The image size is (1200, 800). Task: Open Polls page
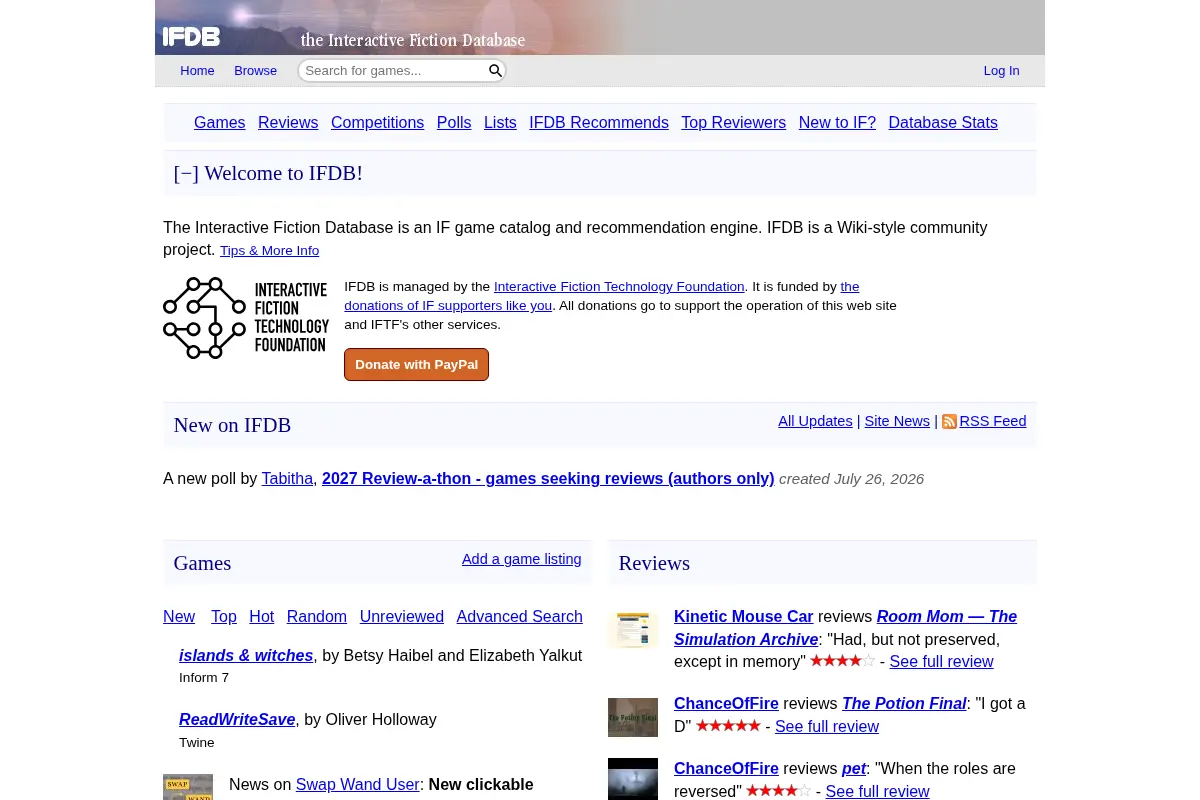point(454,123)
